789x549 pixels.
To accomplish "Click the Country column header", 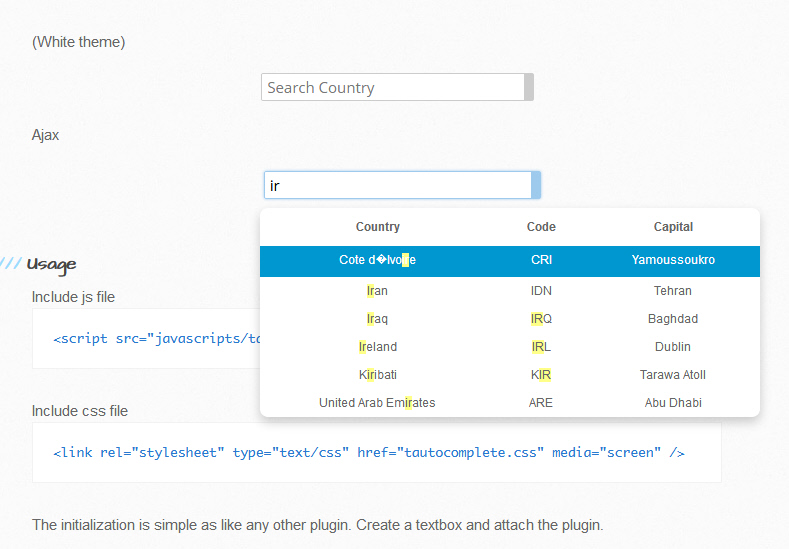I will click(377, 227).
